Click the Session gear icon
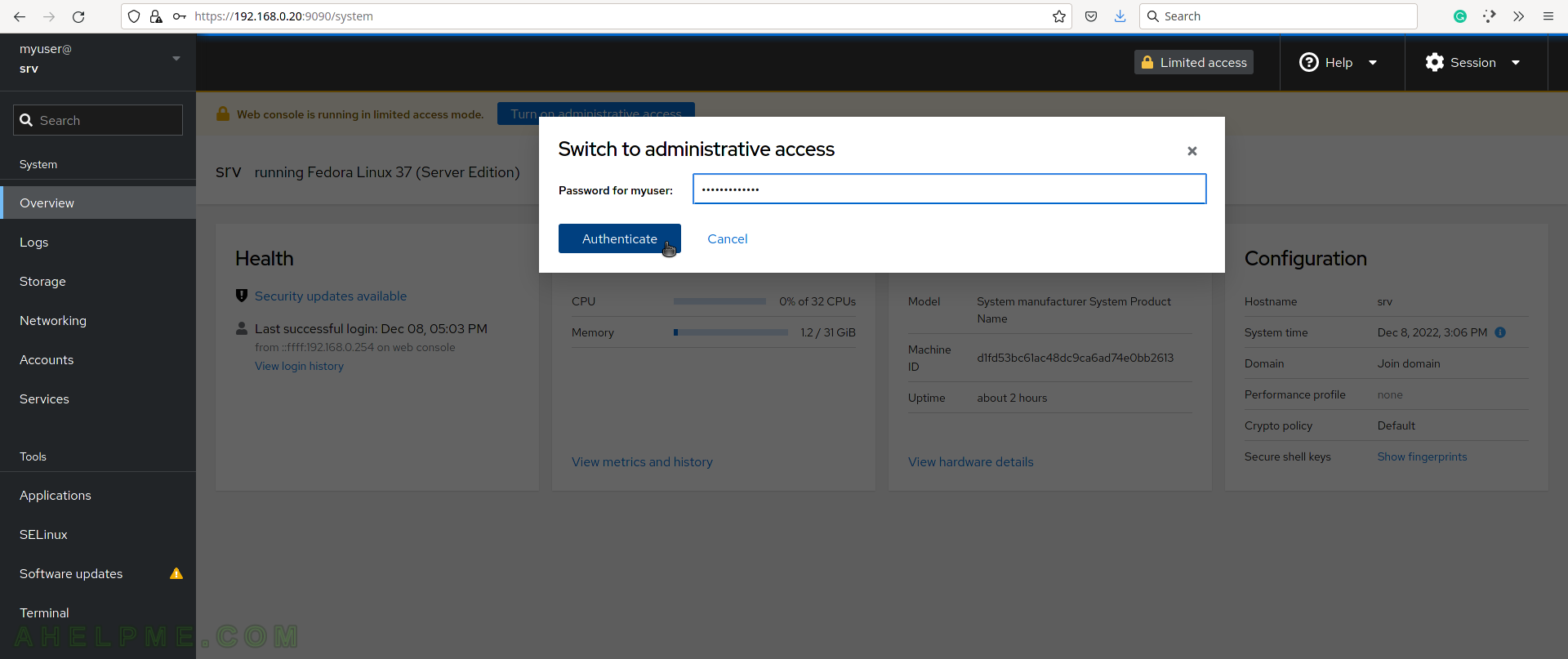 [x=1435, y=62]
